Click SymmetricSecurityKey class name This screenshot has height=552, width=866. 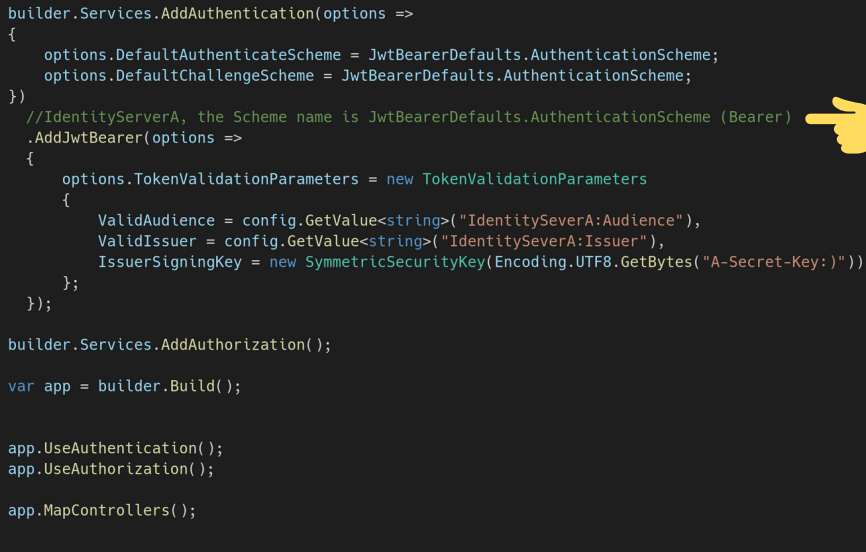[395, 262]
